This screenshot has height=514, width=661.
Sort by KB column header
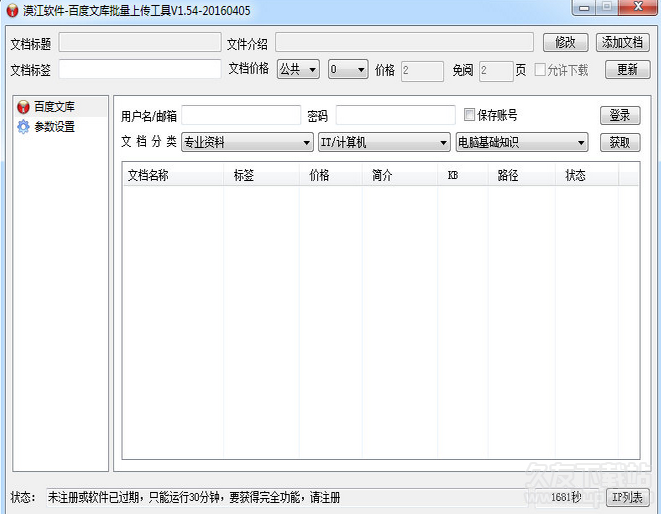coord(463,175)
